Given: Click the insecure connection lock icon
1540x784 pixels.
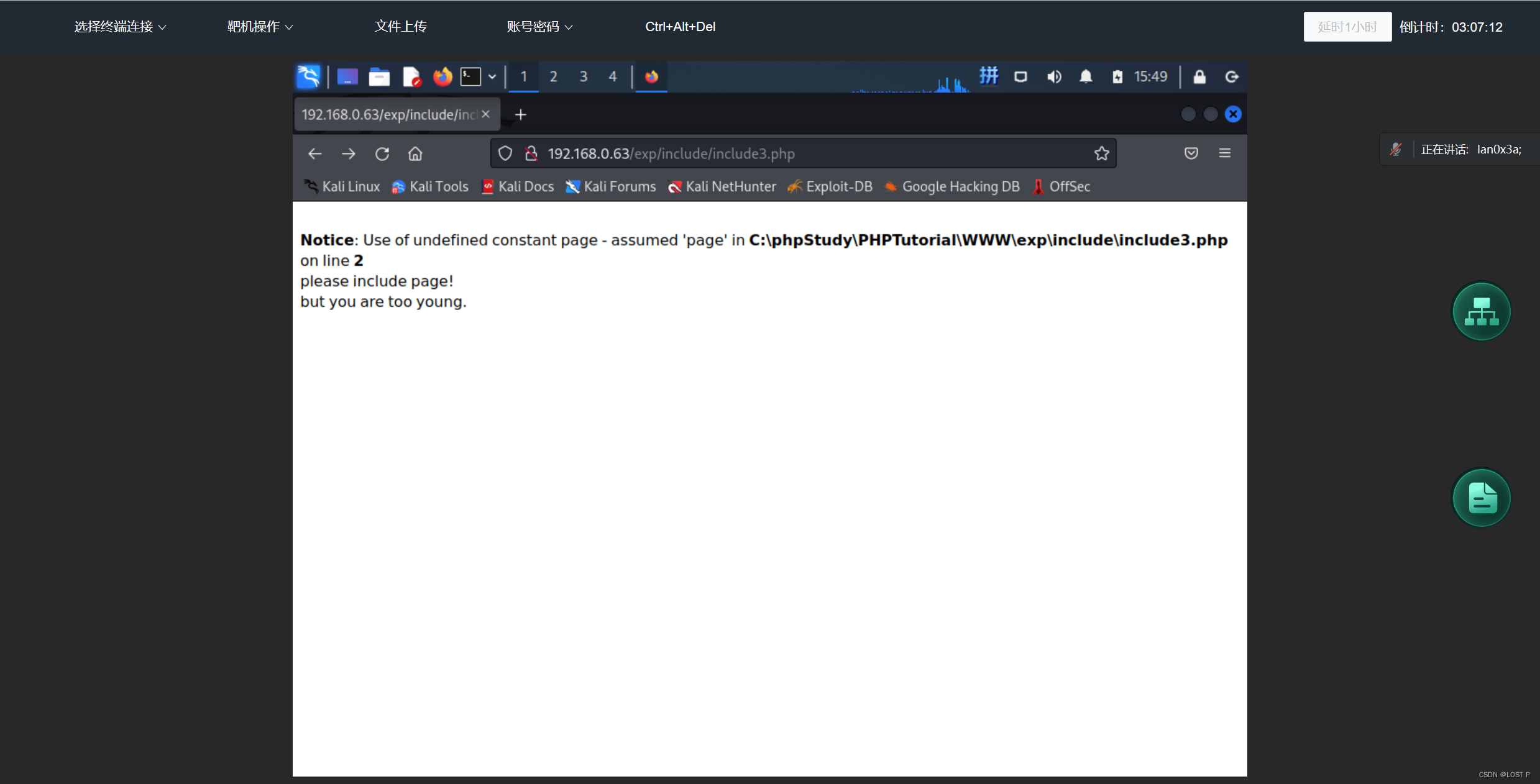Looking at the screenshot, I should [531, 153].
